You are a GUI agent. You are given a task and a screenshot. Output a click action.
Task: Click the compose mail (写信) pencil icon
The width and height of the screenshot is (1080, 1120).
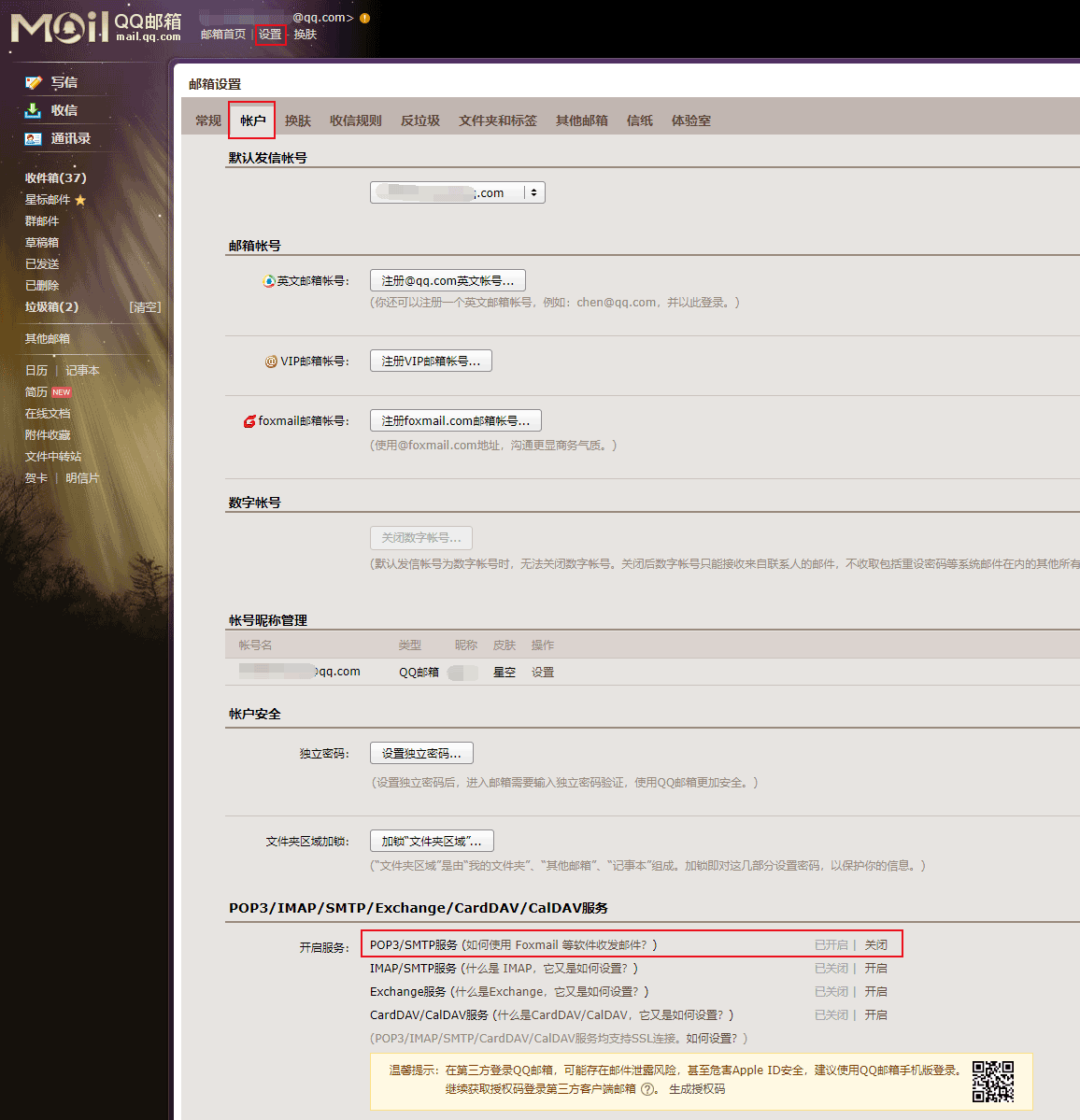click(x=34, y=83)
